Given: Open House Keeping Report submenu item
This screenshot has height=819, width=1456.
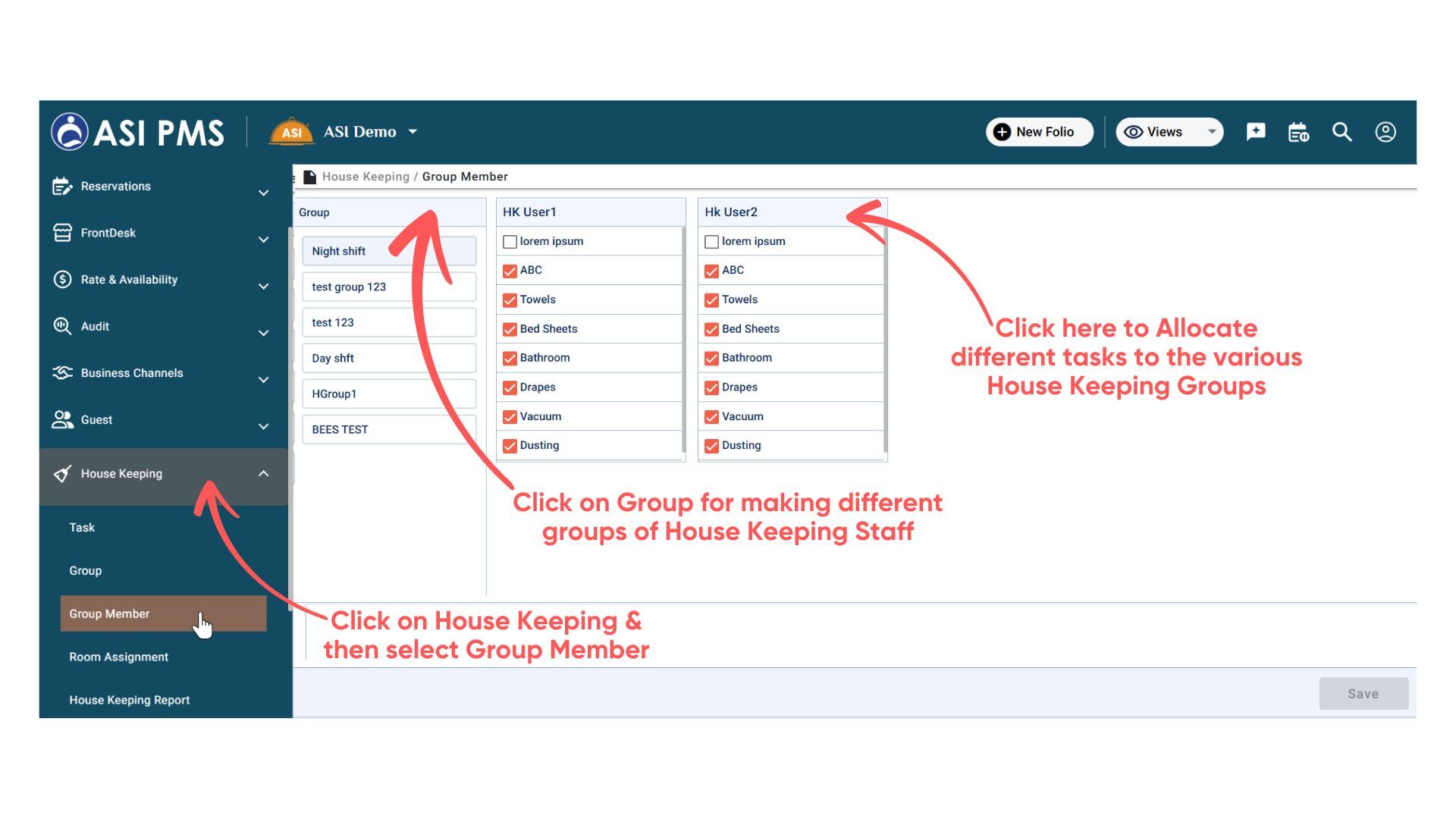Looking at the screenshot, I should tap(129, 701).
